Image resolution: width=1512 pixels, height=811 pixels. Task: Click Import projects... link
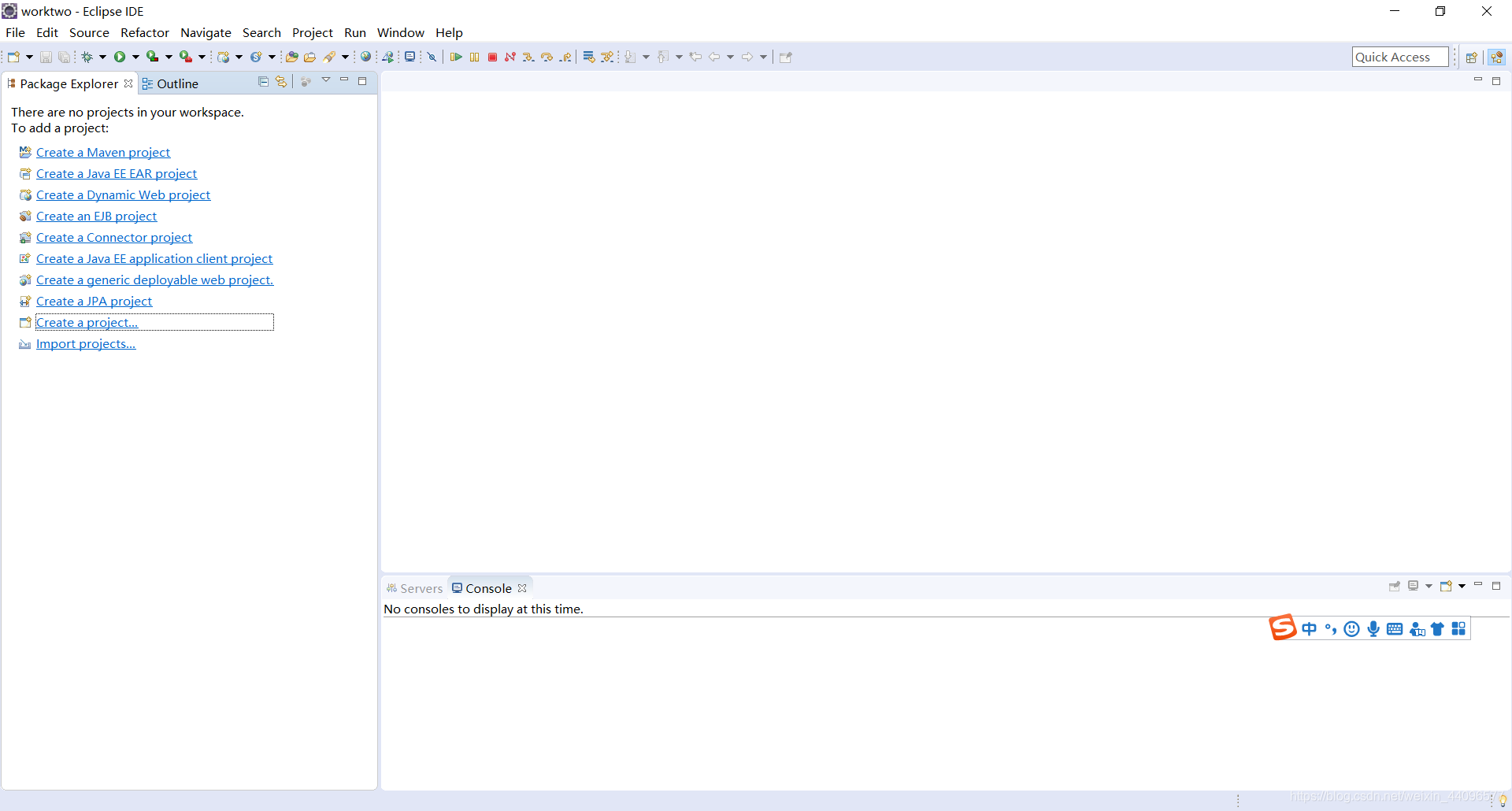[x=86, y=343]
